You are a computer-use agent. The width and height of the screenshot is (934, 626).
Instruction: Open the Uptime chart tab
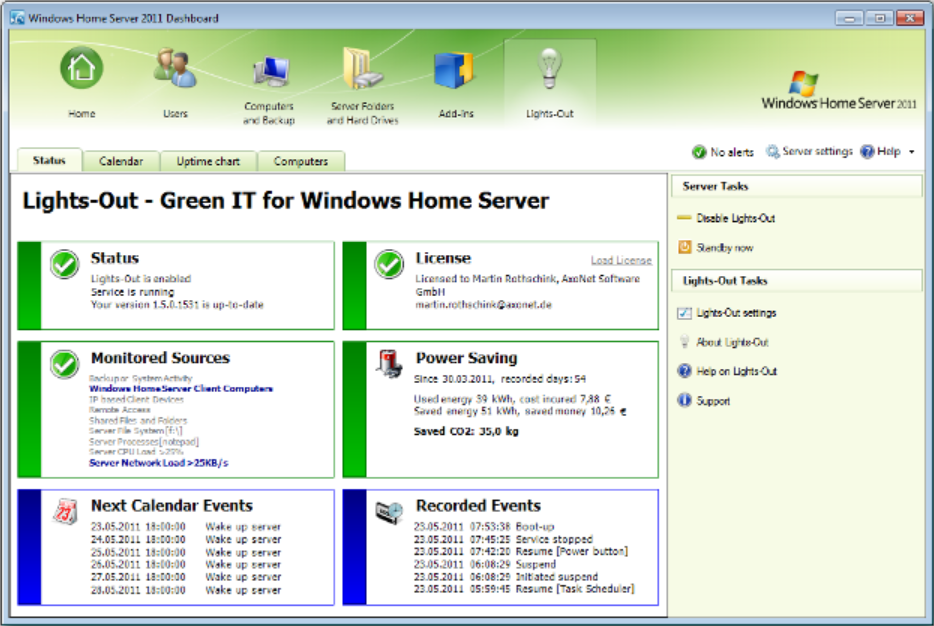pyautogui.click(x=208, y=161)
